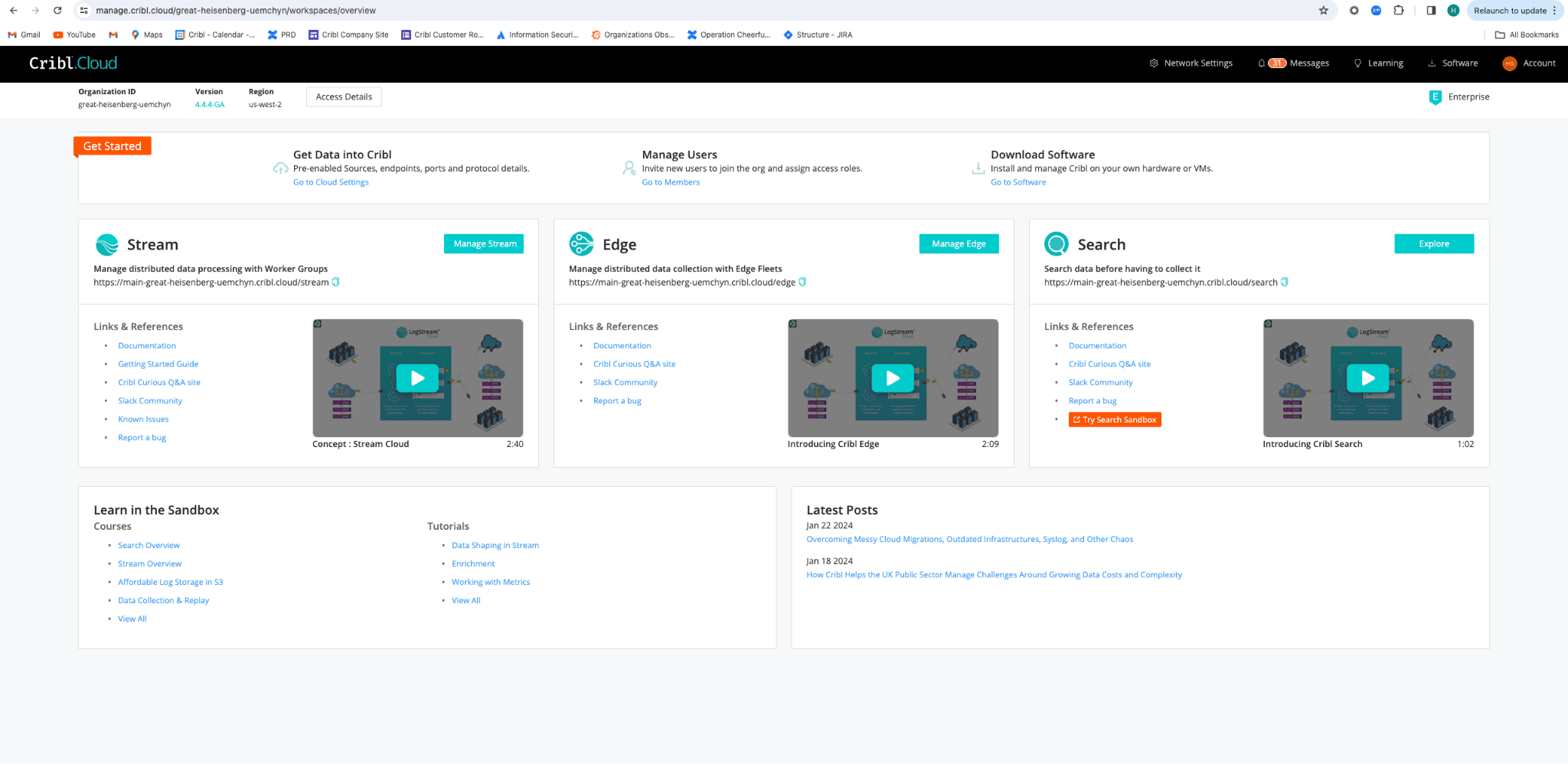Play the Introducing Cribl Search video
Viewport: 1568px width, 764px height.
click(1367, 378)
